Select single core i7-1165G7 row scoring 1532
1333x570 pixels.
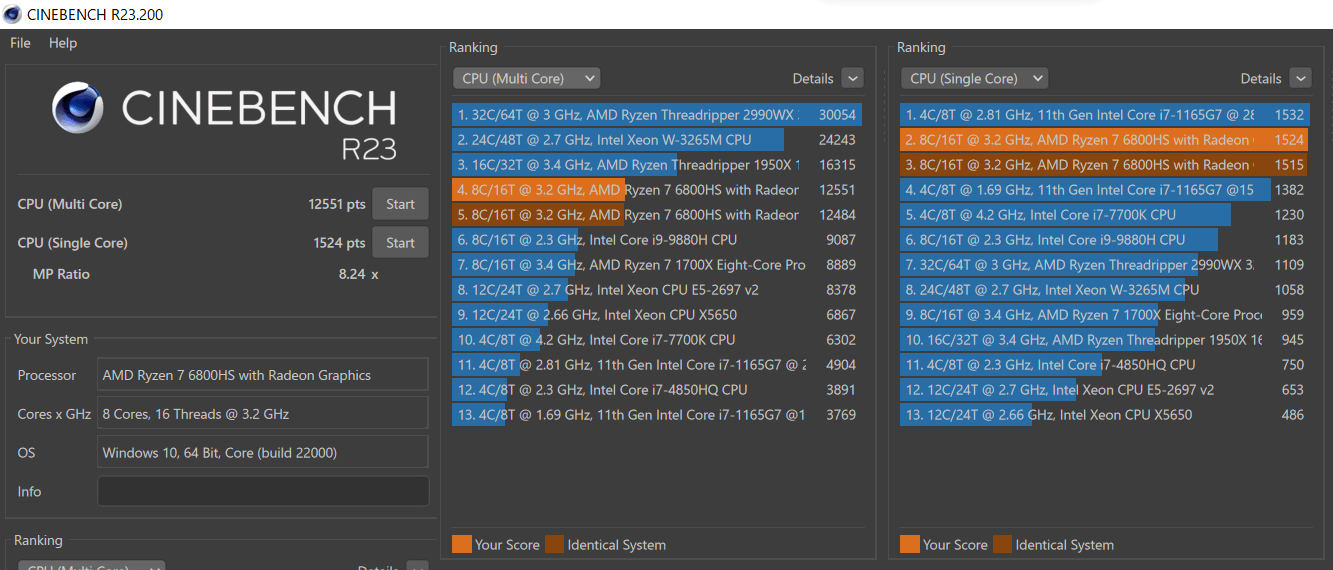tap(1105, 115)
